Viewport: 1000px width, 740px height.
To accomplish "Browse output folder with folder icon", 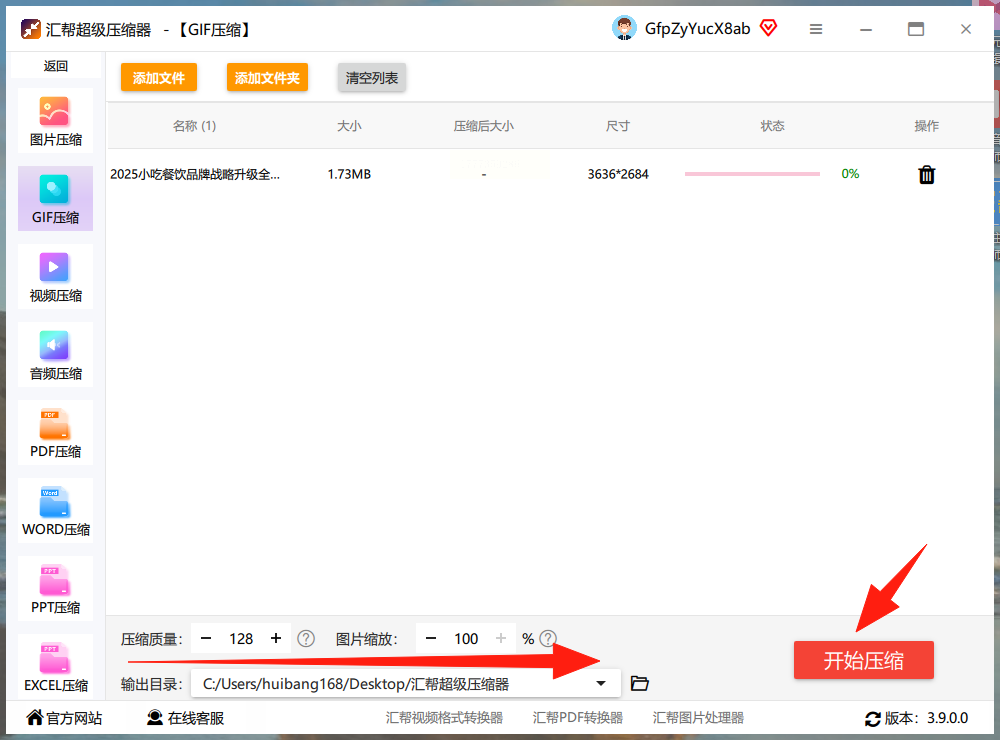I will click(x=640, y=684).
